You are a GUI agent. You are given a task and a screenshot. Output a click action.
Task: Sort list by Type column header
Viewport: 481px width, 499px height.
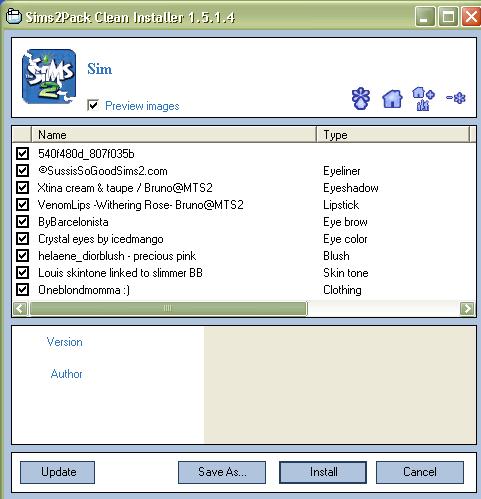[393, 135]
